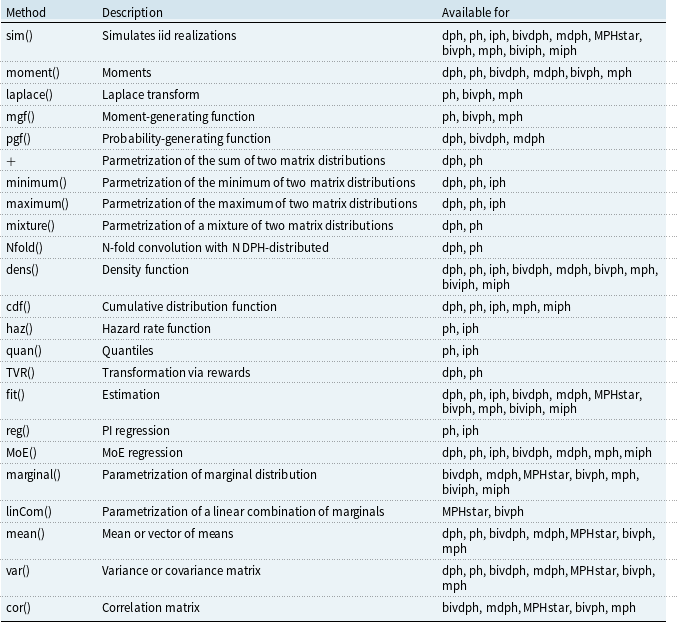Image resolution: width=678 pixels, height=622 pixels.
Task: Click the Method column header
Action: tap(26, 13)
